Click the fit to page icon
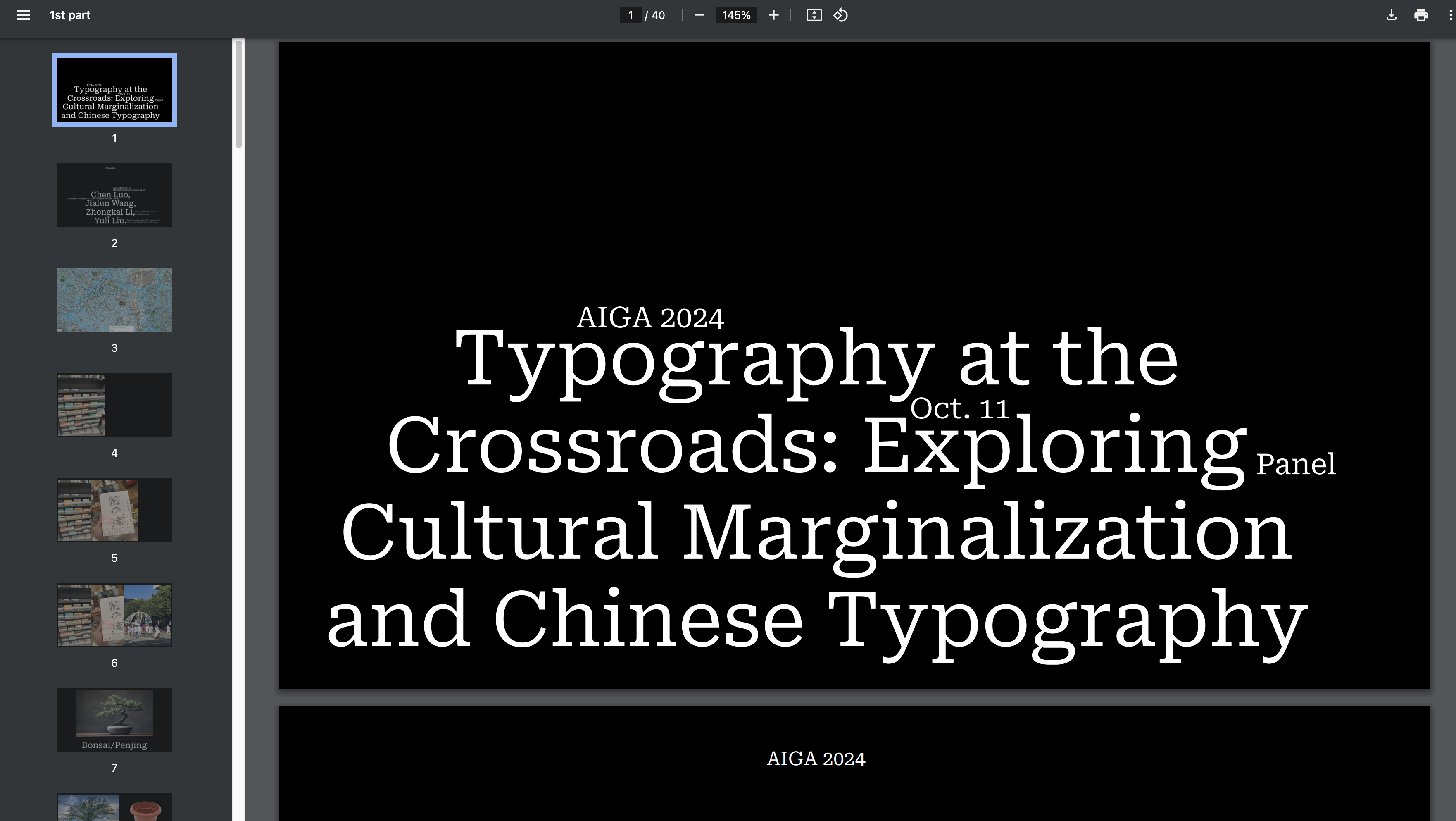Viewport: 1456px width, 821px height. point(814,15)
